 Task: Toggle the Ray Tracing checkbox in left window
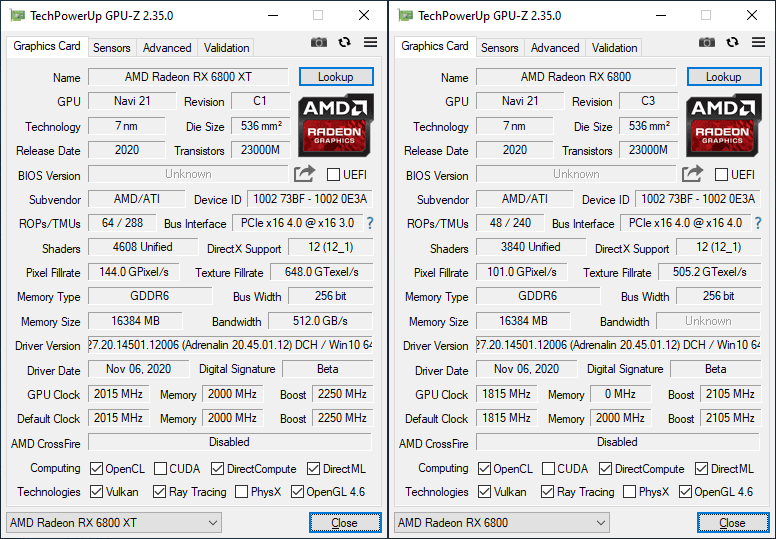[160, 492]
